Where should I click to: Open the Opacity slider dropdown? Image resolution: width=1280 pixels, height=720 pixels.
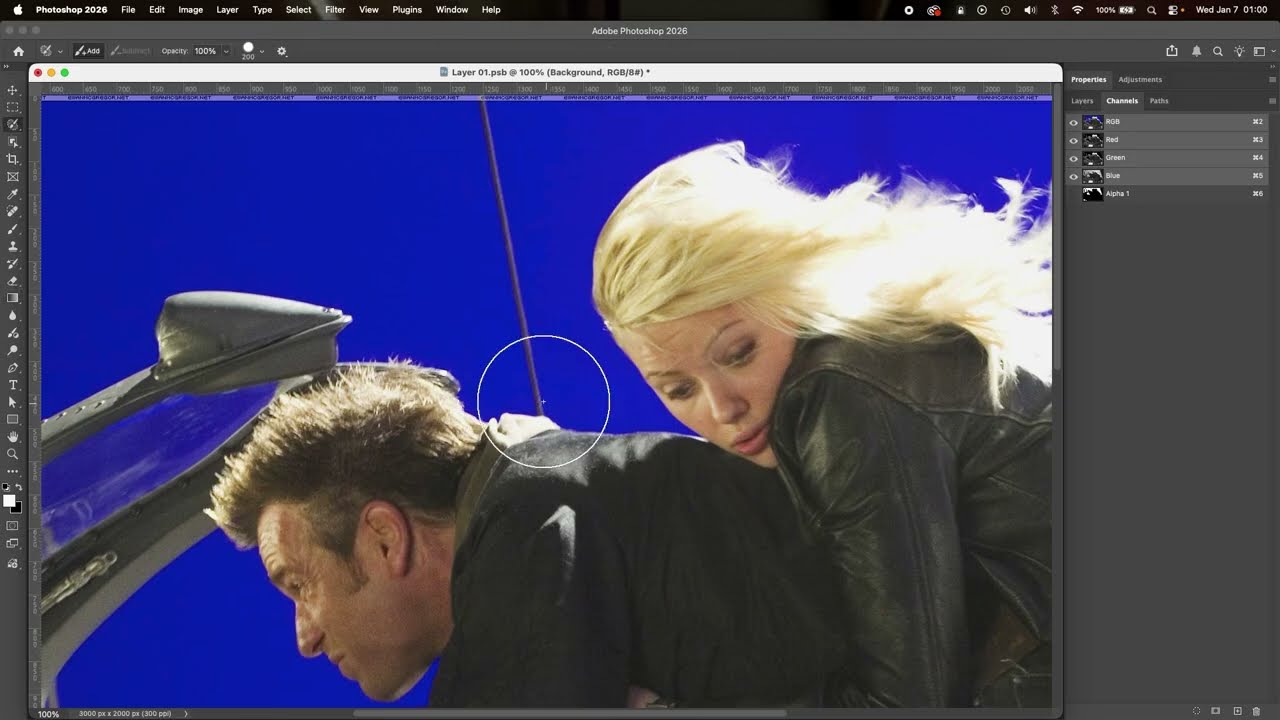226,51
